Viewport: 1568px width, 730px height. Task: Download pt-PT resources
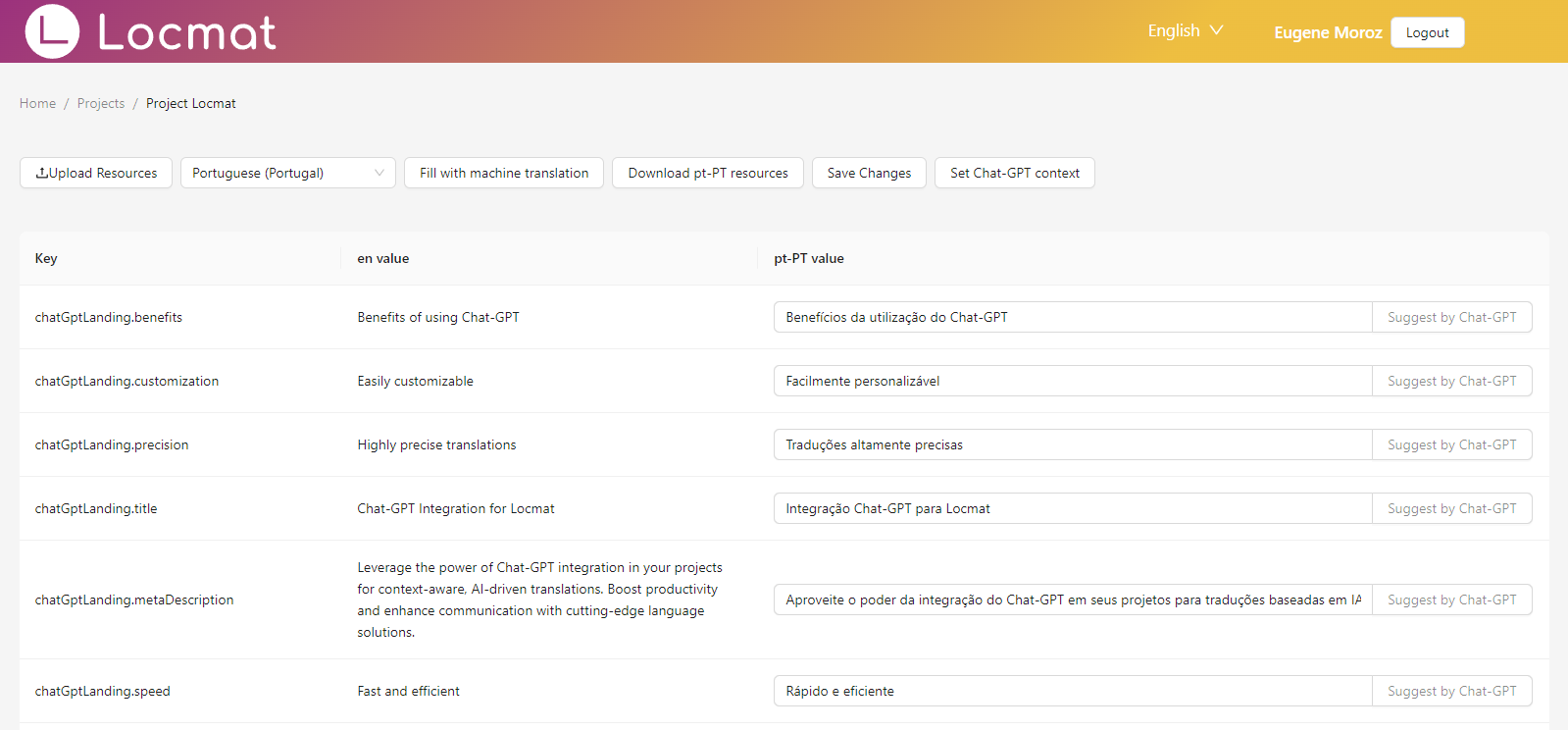coord(708,173)
